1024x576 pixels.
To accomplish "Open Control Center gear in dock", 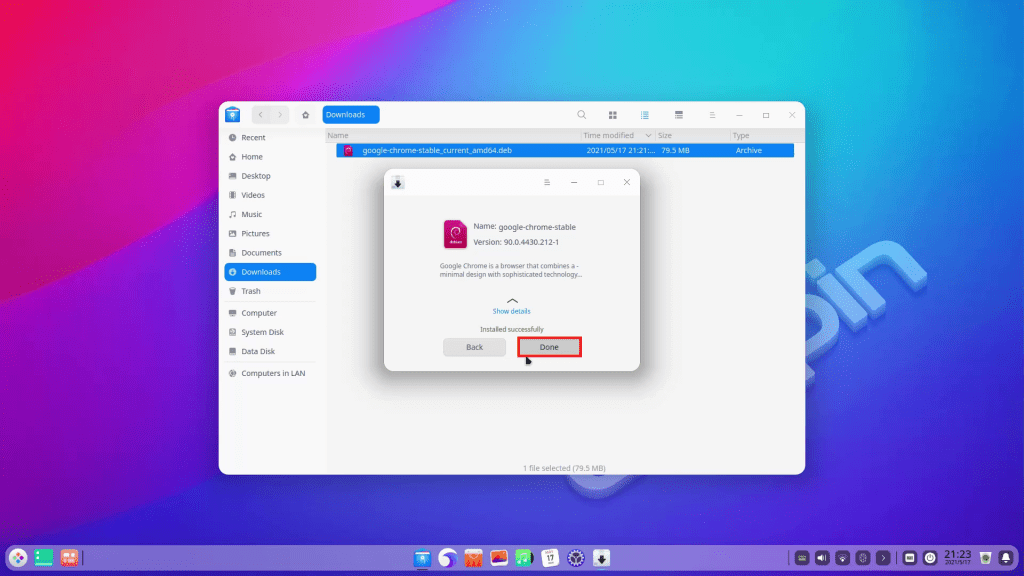I will [x=576, y=558].
